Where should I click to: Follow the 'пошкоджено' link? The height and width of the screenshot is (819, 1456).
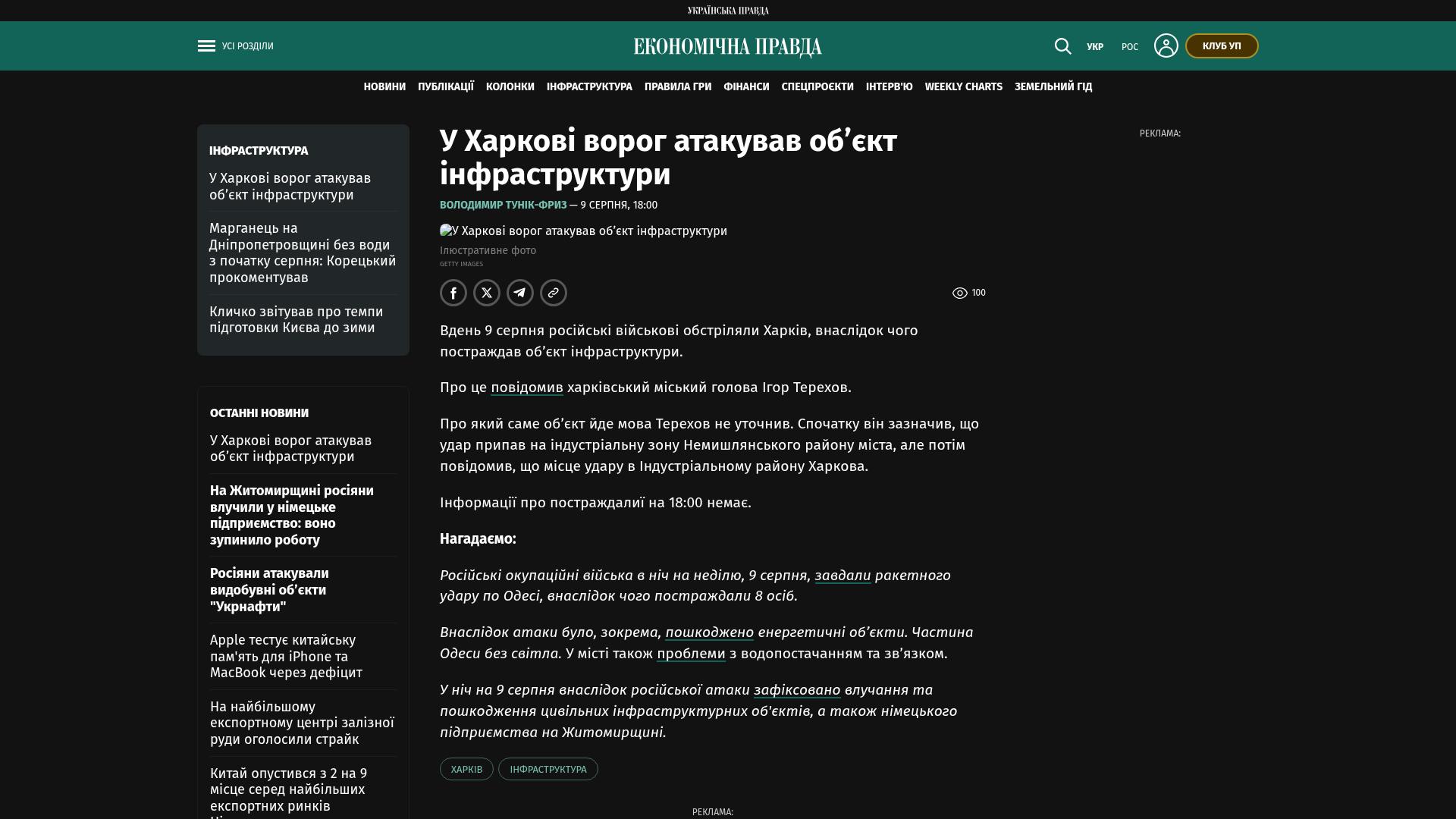coord(709,632)
